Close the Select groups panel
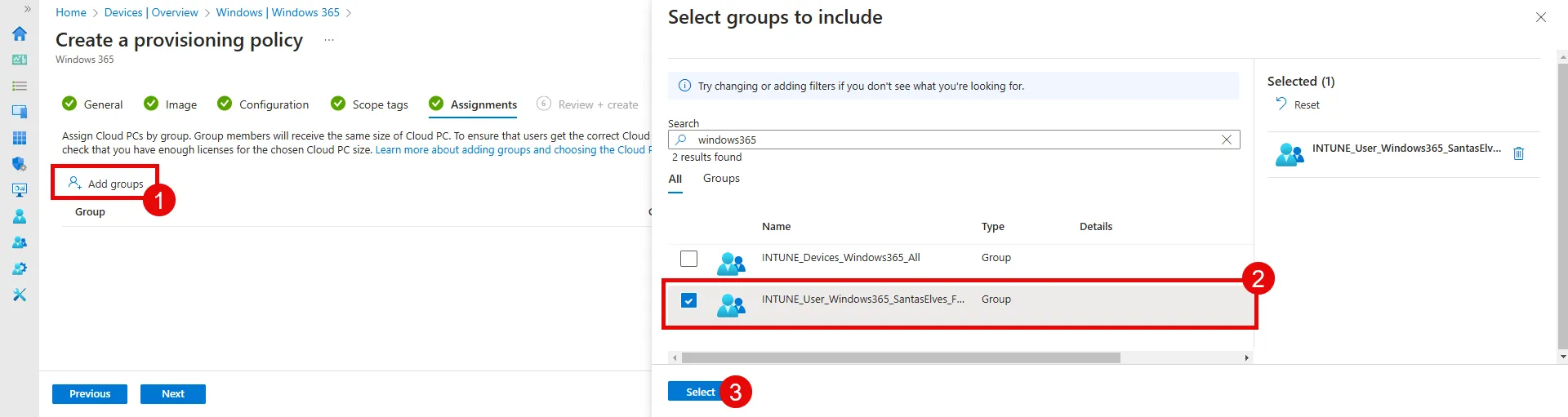This screenshot has width=1568, height=417. (1541, 17)
